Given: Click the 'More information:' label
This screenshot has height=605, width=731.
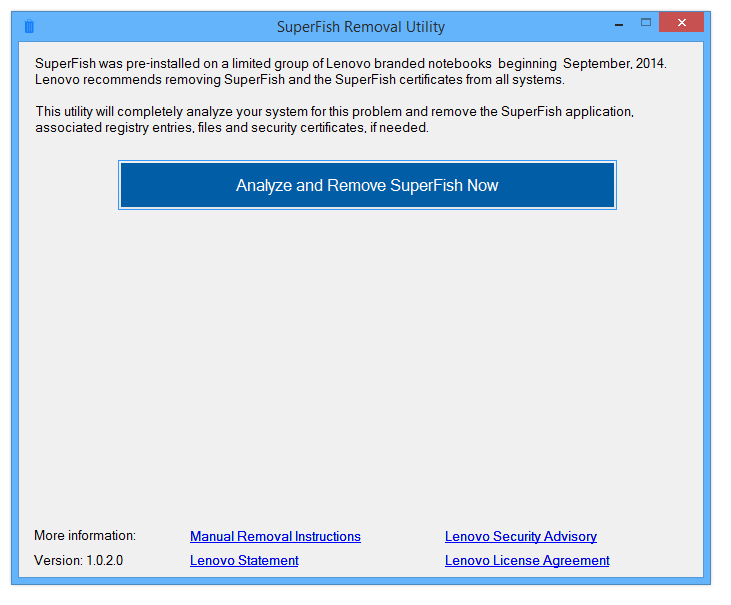Looking at the screenshot, I should coord(85,536).
